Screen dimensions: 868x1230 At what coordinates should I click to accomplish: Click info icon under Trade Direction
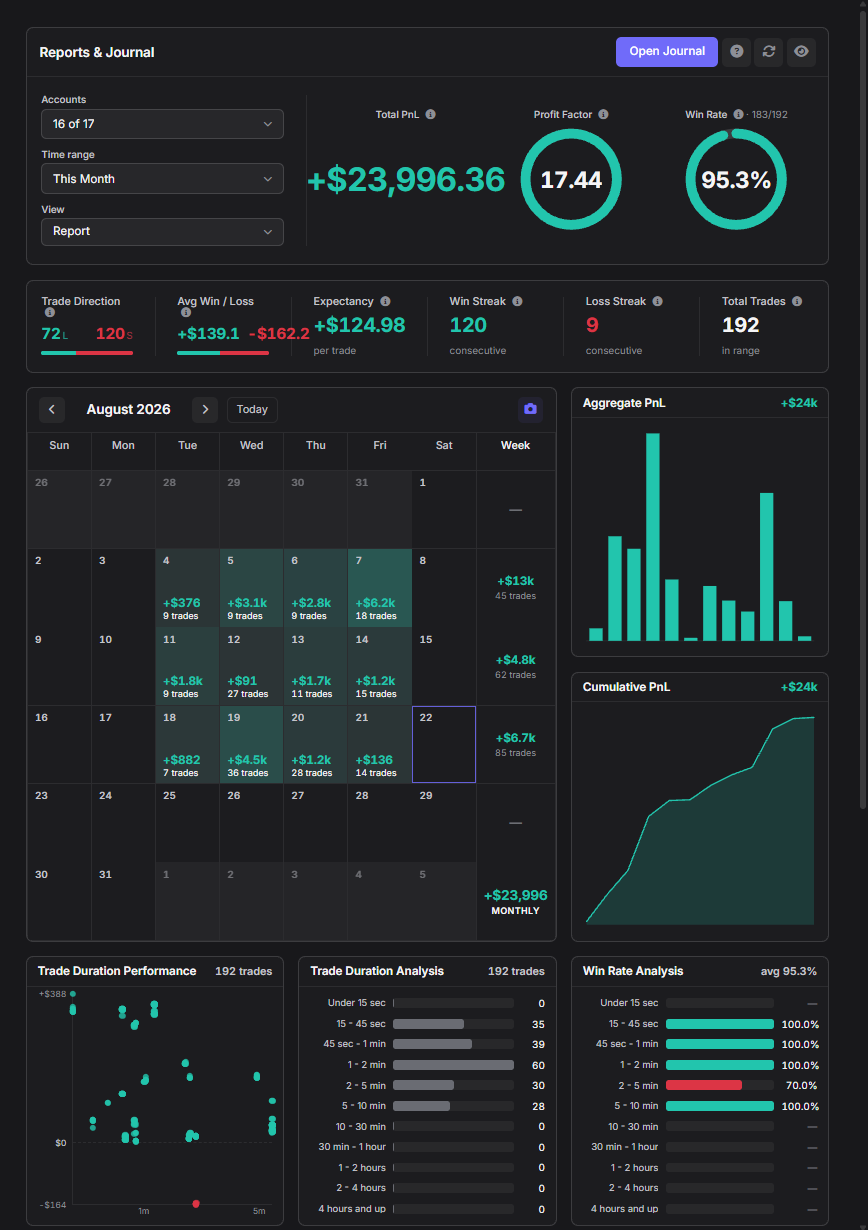[50, 313]
